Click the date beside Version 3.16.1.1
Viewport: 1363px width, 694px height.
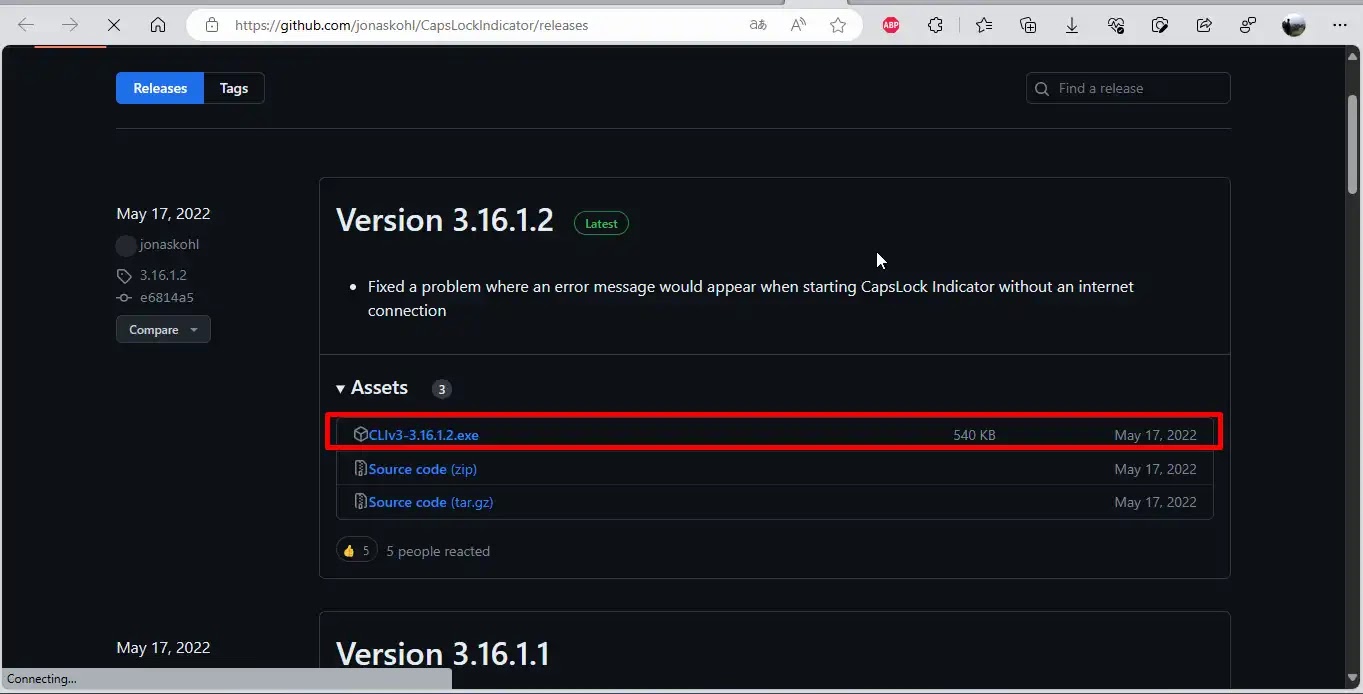coord(163,648)
